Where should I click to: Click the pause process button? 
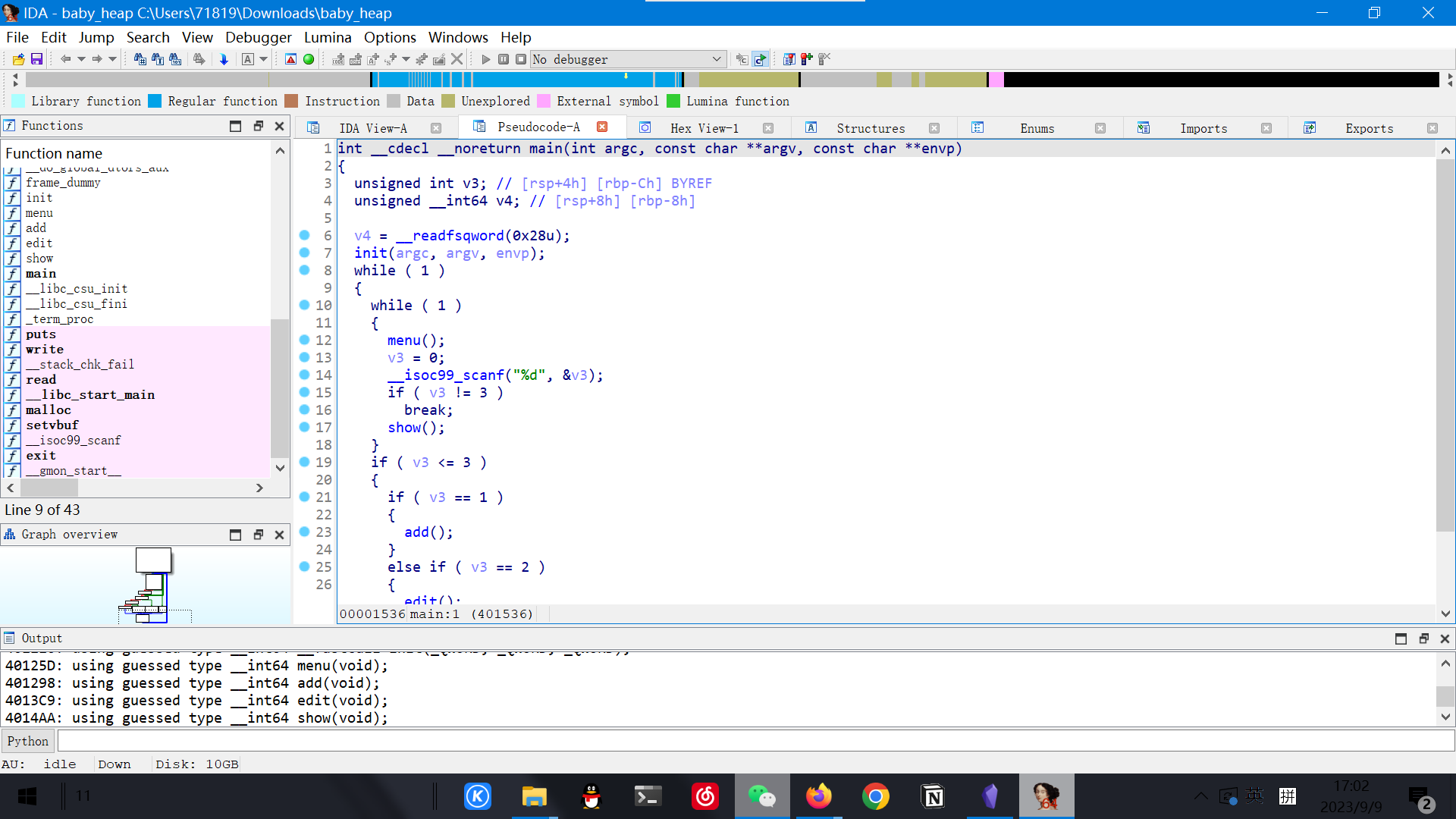(x=504, y=59)
